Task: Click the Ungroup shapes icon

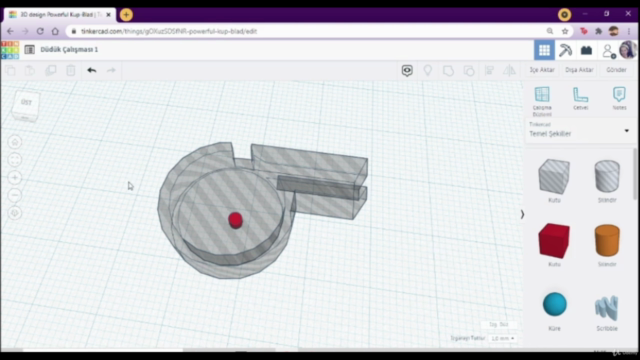Action: click(x=469, y=70)
